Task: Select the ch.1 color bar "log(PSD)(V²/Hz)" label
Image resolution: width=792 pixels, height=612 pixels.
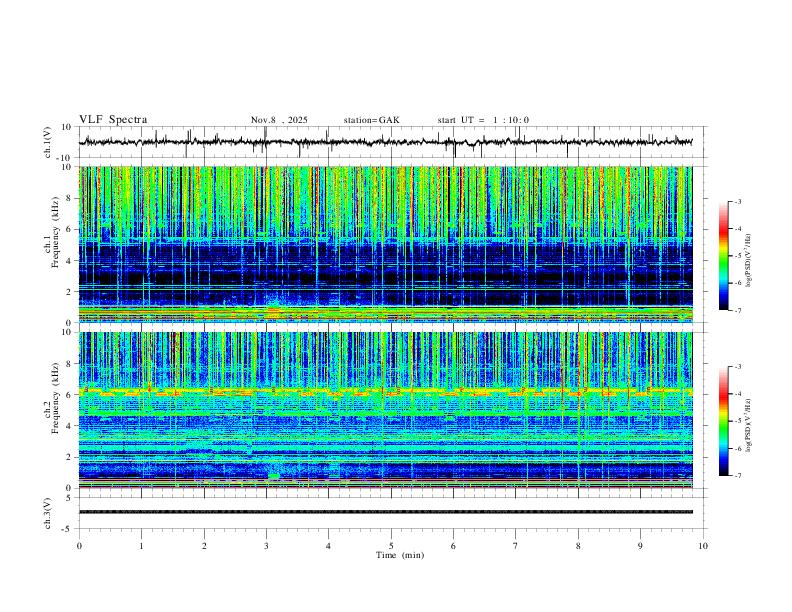Action: tap(748, 261)
